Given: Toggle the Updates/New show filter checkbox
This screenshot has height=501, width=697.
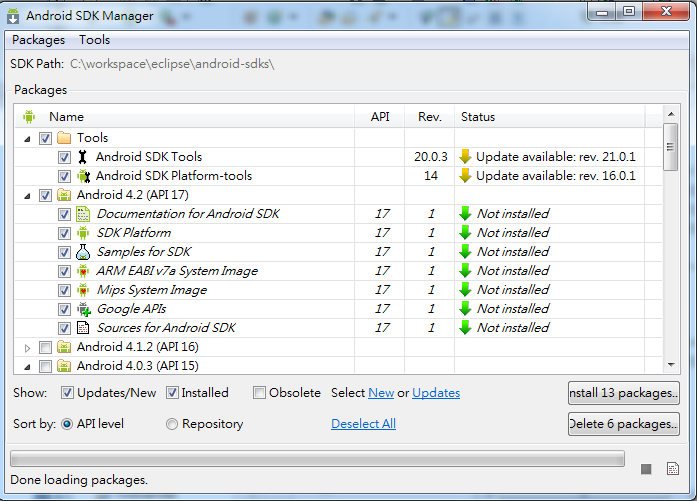Looking at the screenshot, I should point(67,393).
